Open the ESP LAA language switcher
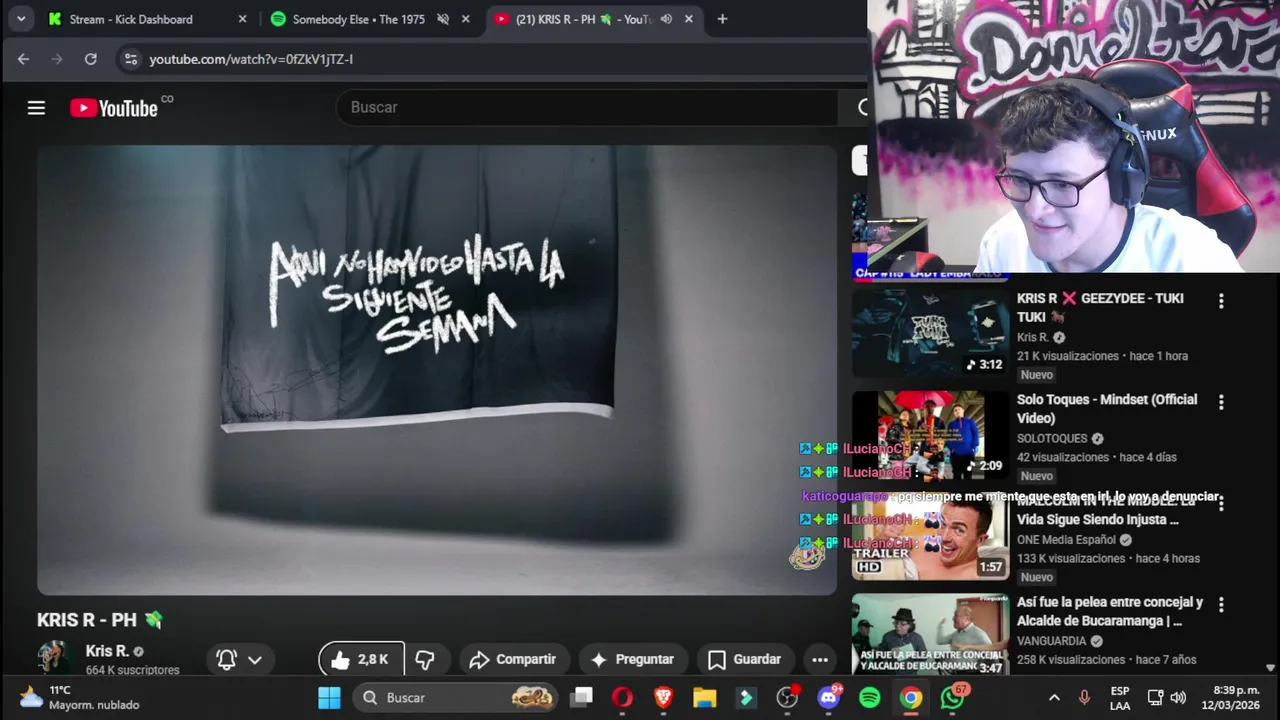1280x720 pixels. (x=1120, y=698)
